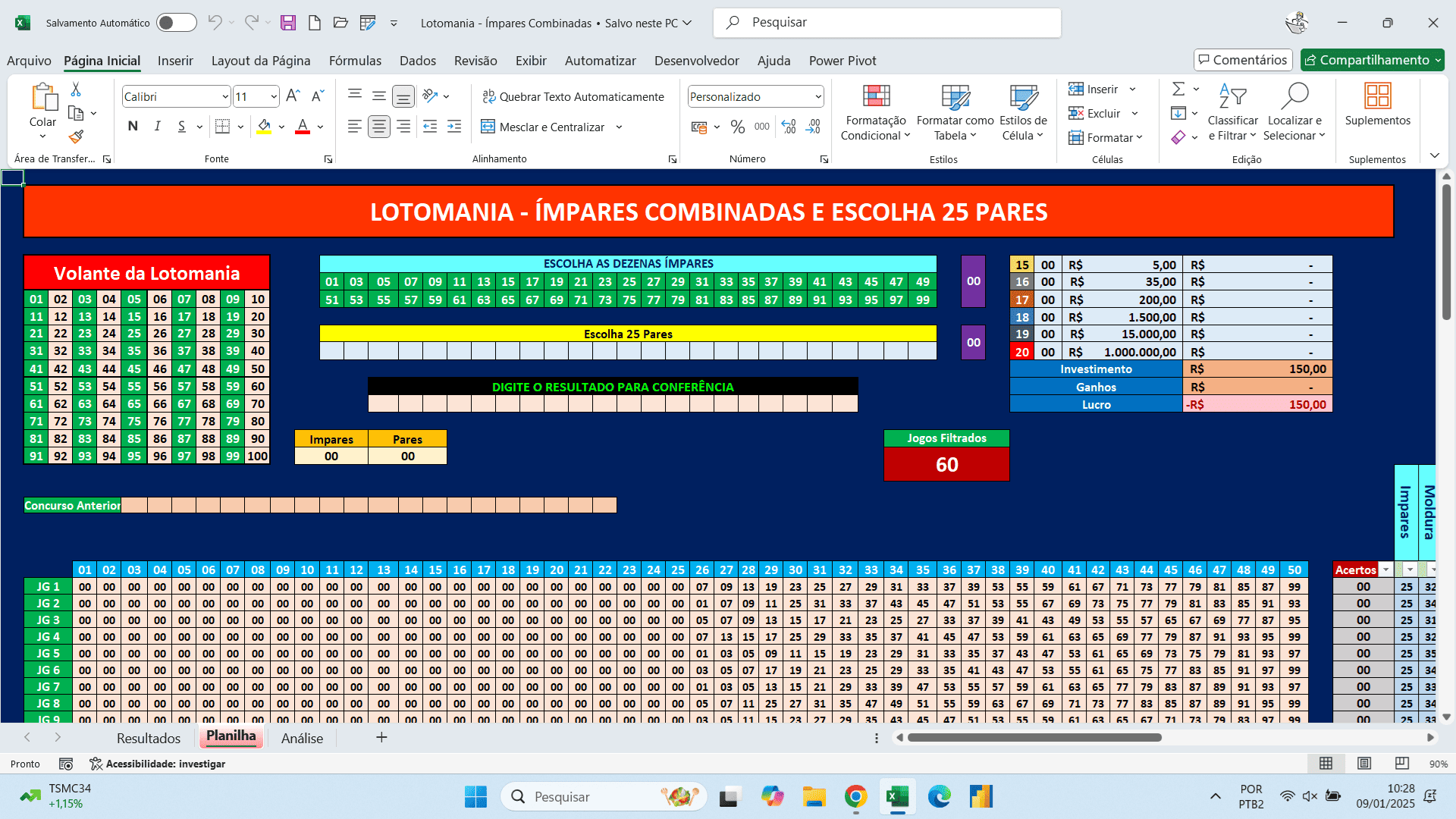
Task: Increase font size with larger A icon
Action: [x=293, y=96]
